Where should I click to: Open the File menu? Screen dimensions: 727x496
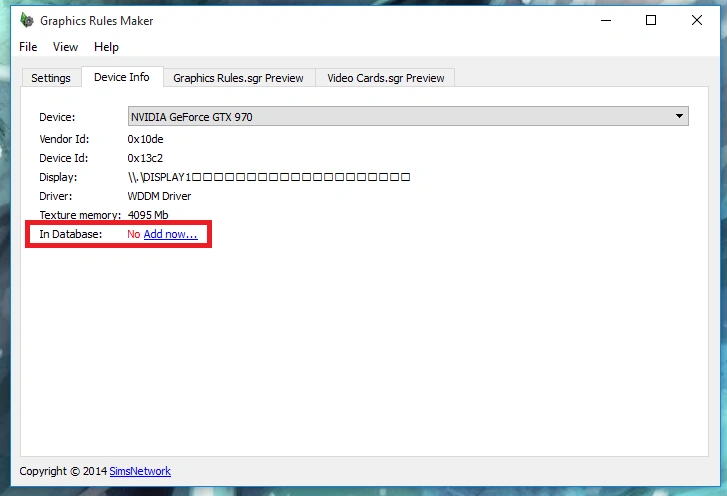pyautogui.click(x=28, y=47)
